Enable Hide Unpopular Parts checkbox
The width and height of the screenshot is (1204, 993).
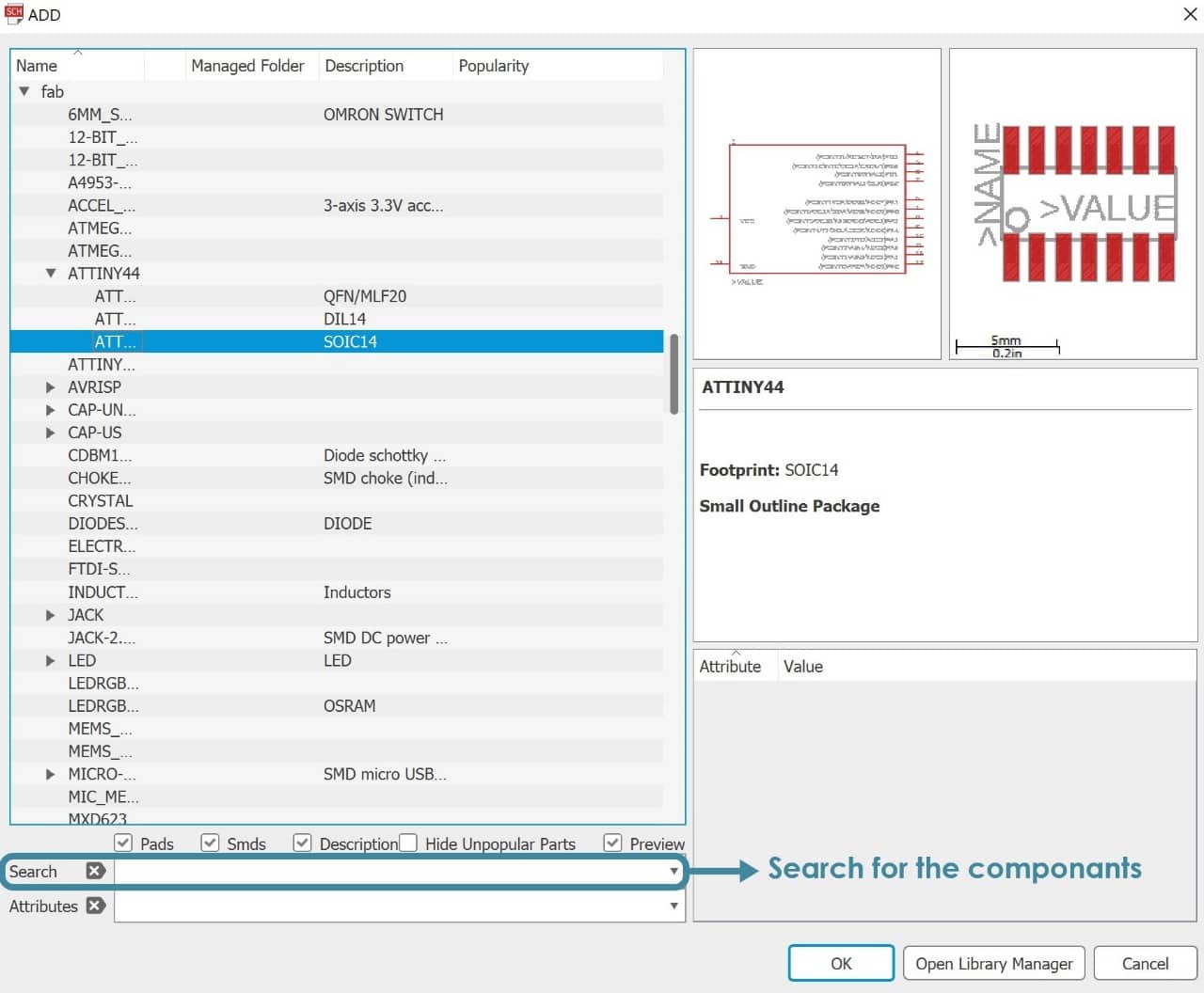point(408,843)
